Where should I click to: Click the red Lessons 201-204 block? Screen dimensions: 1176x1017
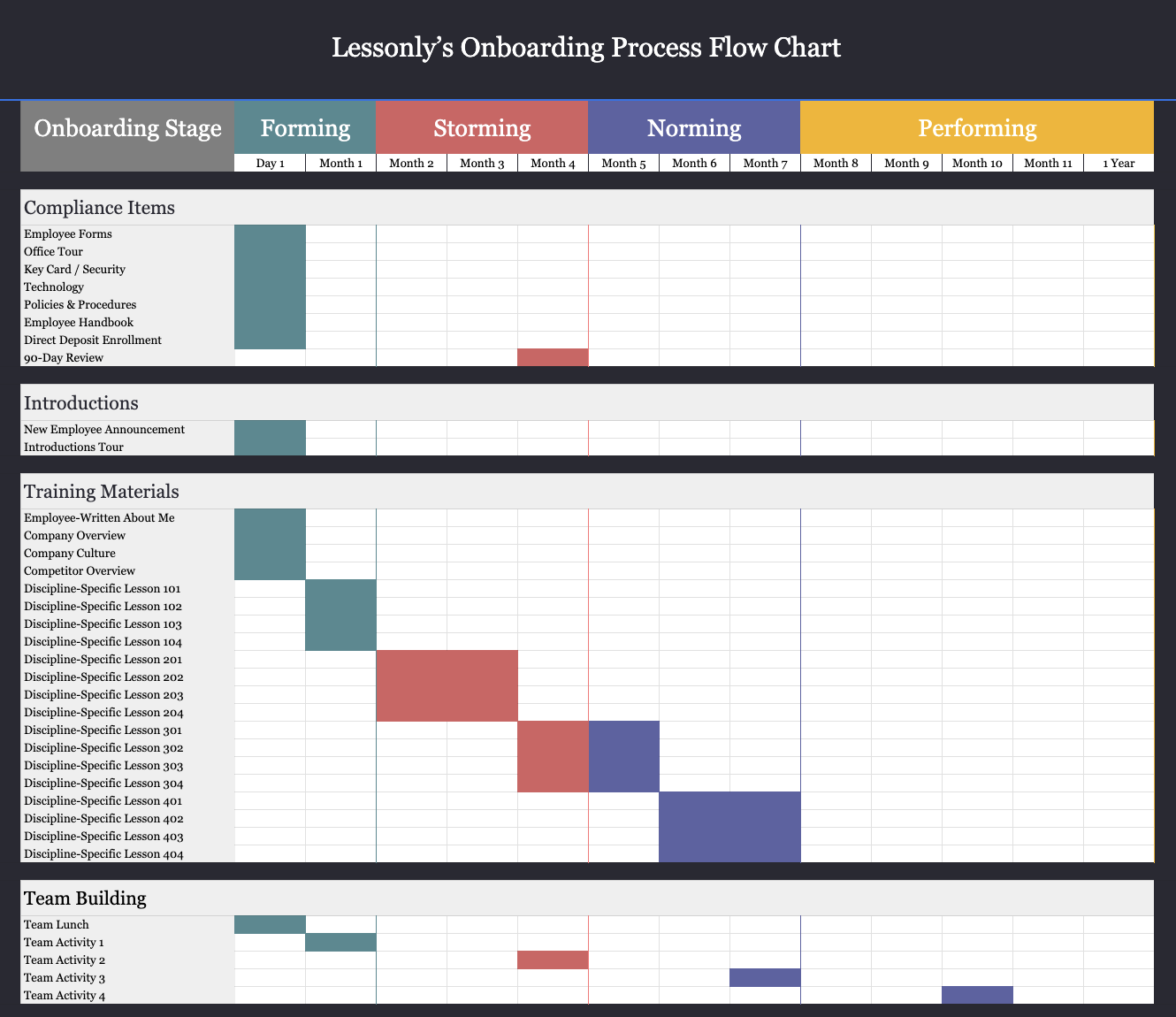(447, 685)
